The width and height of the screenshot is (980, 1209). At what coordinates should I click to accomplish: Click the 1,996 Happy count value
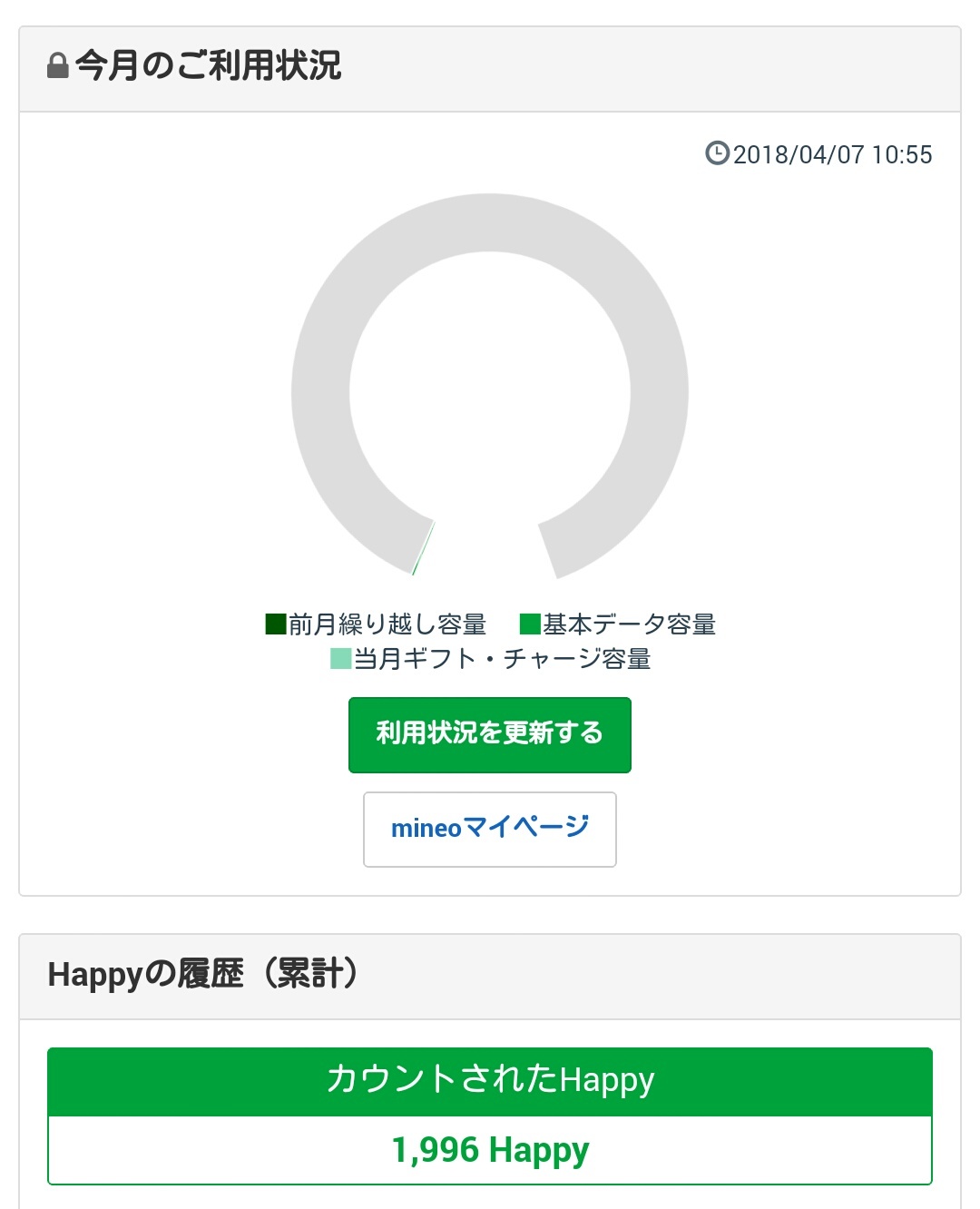490,1150
